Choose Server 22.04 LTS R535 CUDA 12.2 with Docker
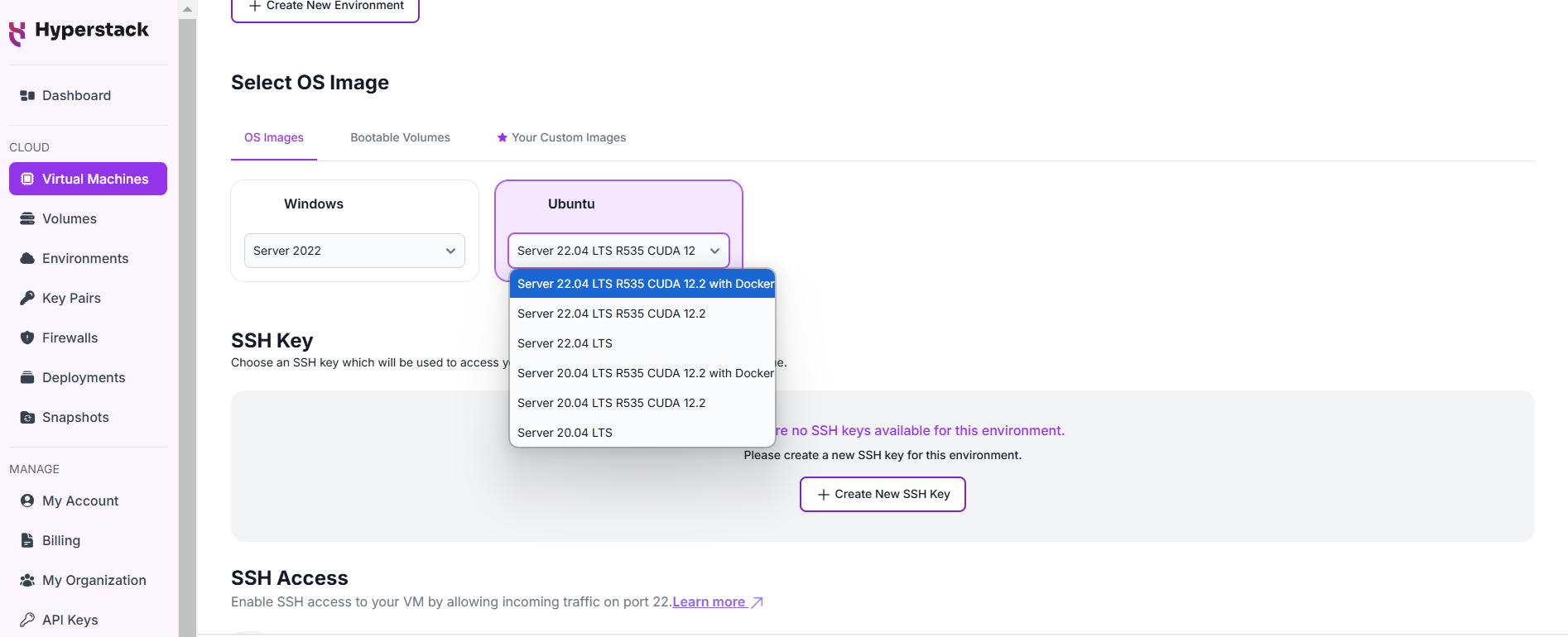 642,284
